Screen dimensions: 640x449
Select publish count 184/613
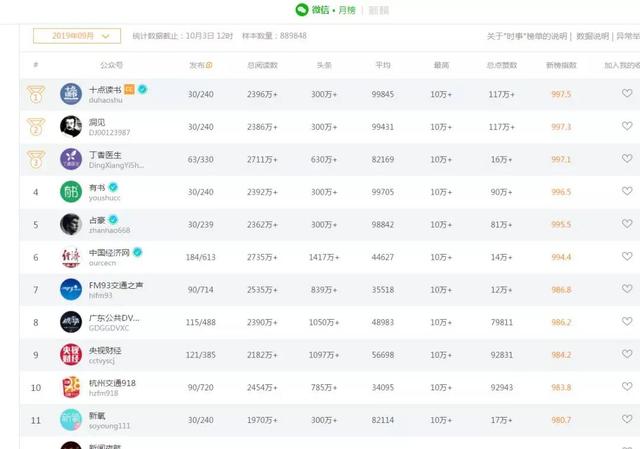[200, 257]
